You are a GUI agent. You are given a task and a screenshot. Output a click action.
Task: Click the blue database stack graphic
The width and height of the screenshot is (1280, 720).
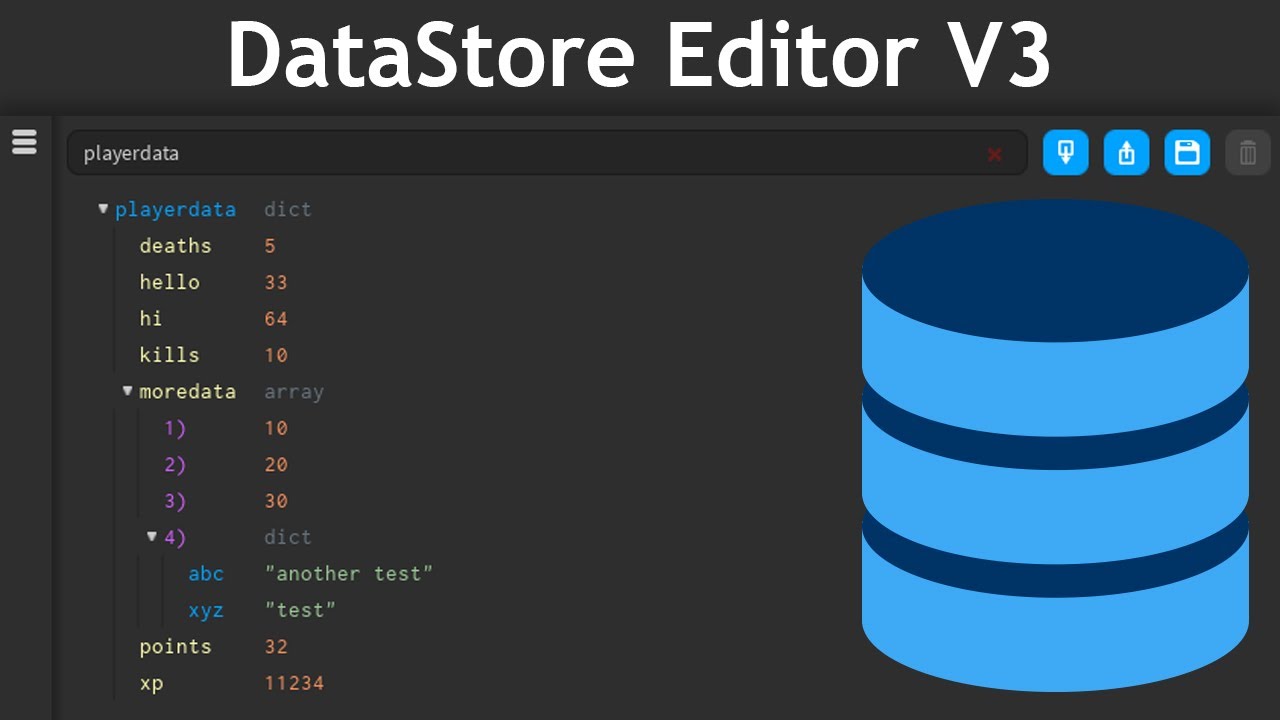pyautogui.click(x=1055, y=445)
